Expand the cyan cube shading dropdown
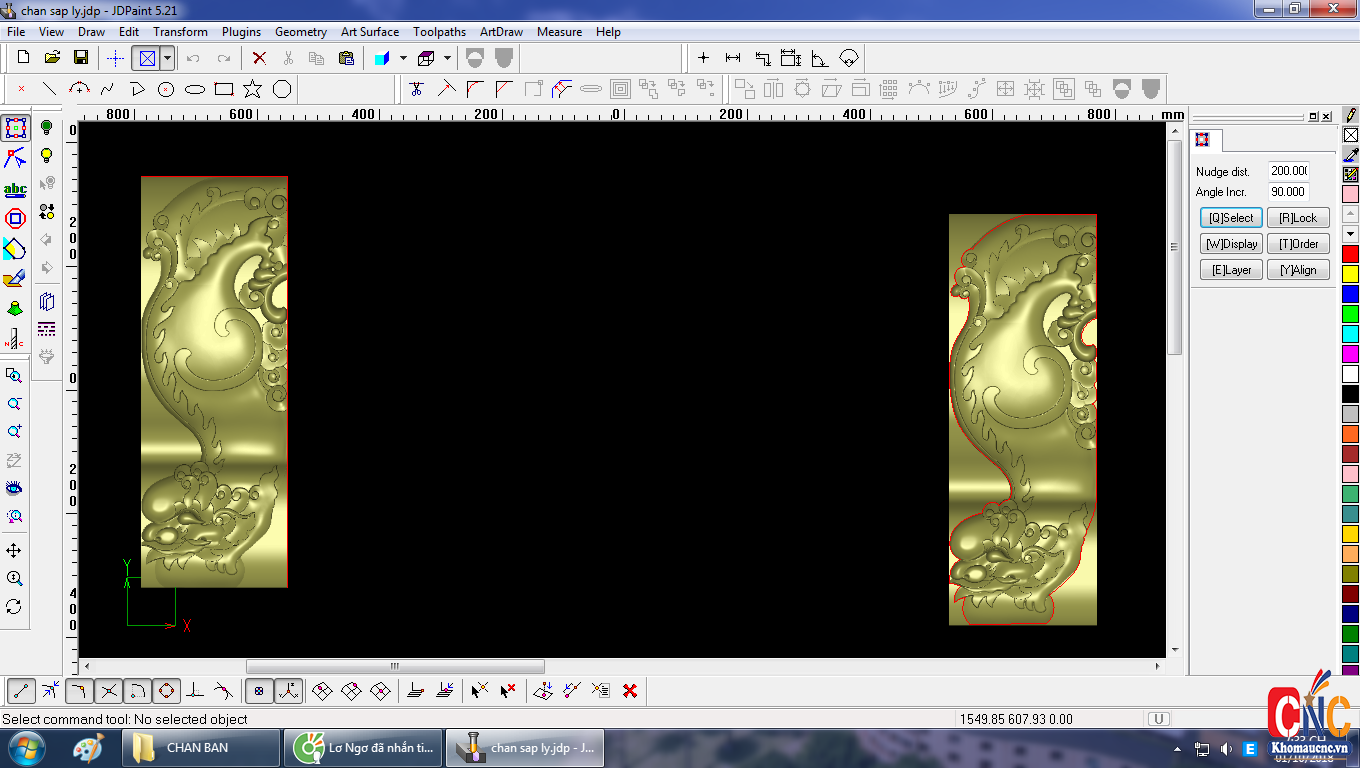Screen dimensions: 1360x768 (403, 58)
